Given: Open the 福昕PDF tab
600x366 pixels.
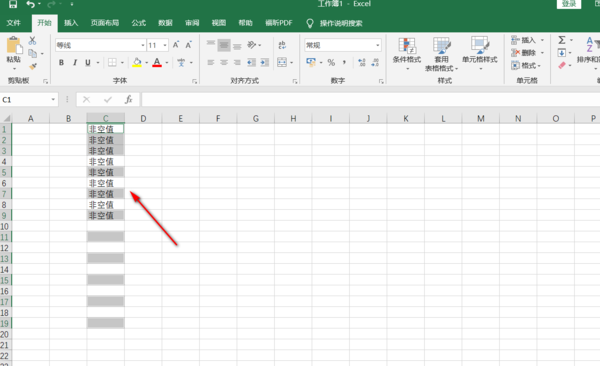Looking at the screenshot, I should tap(279, 23).
